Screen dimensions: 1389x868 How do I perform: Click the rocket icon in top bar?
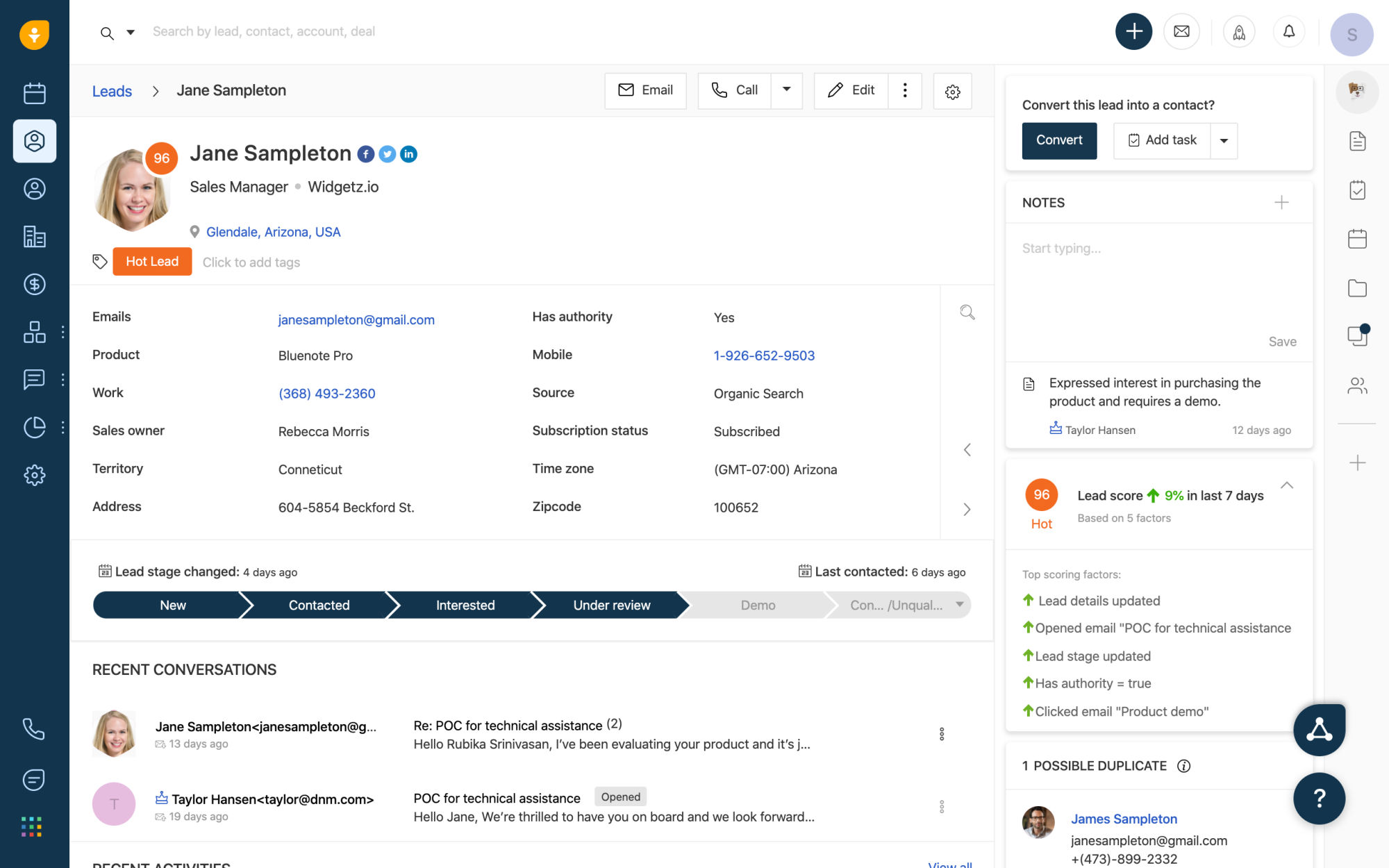coord(1239,32)
